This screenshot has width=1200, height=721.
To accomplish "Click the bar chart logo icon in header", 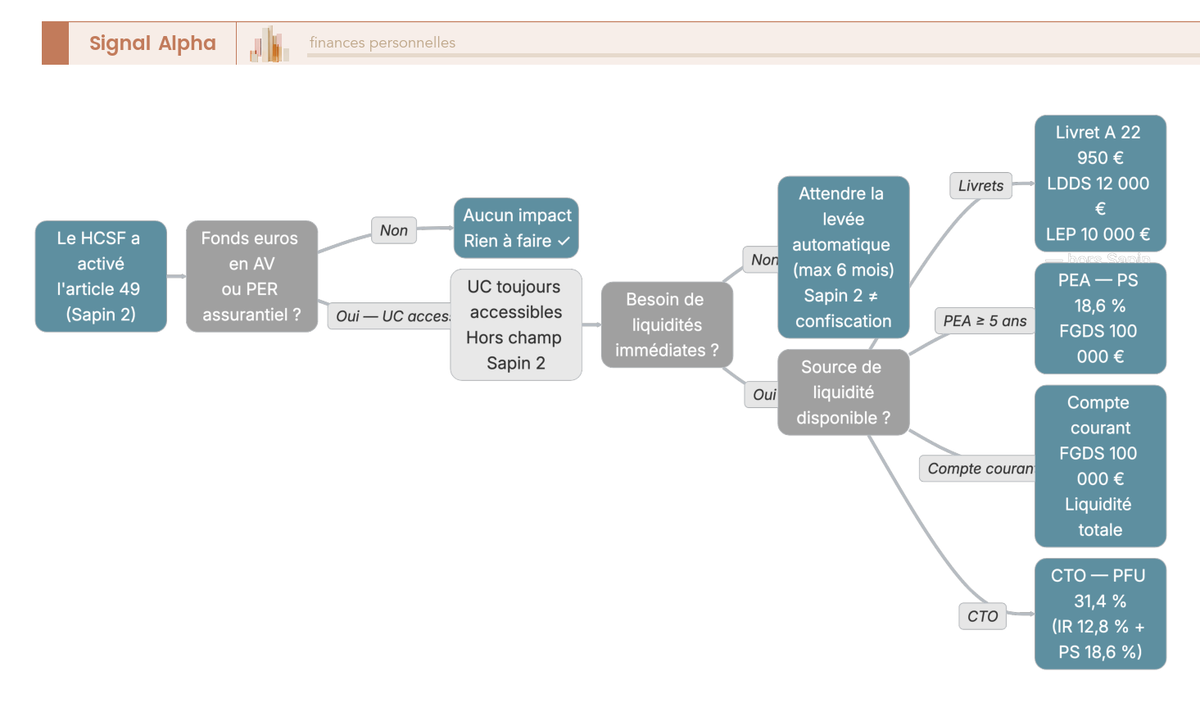I will tap(269, 44).
